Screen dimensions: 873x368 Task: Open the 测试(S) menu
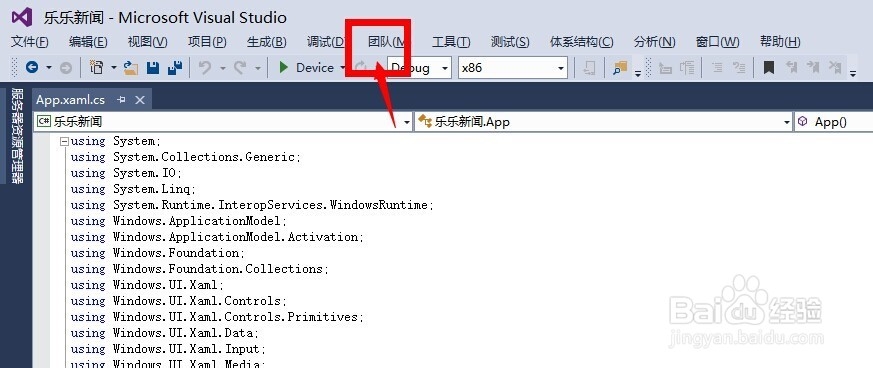click(510, 42)
